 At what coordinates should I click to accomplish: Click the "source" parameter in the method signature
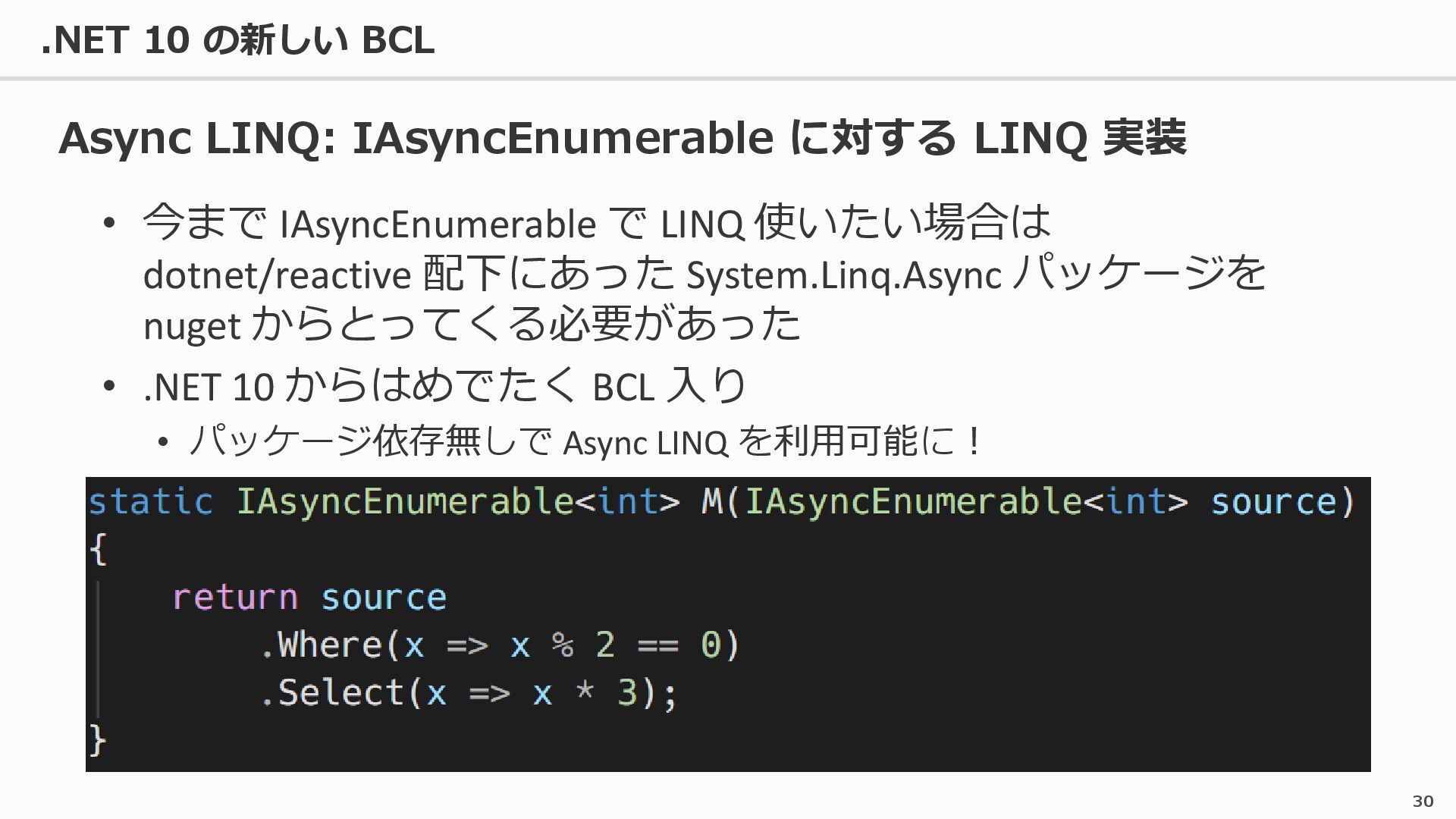click(1273, 502)
